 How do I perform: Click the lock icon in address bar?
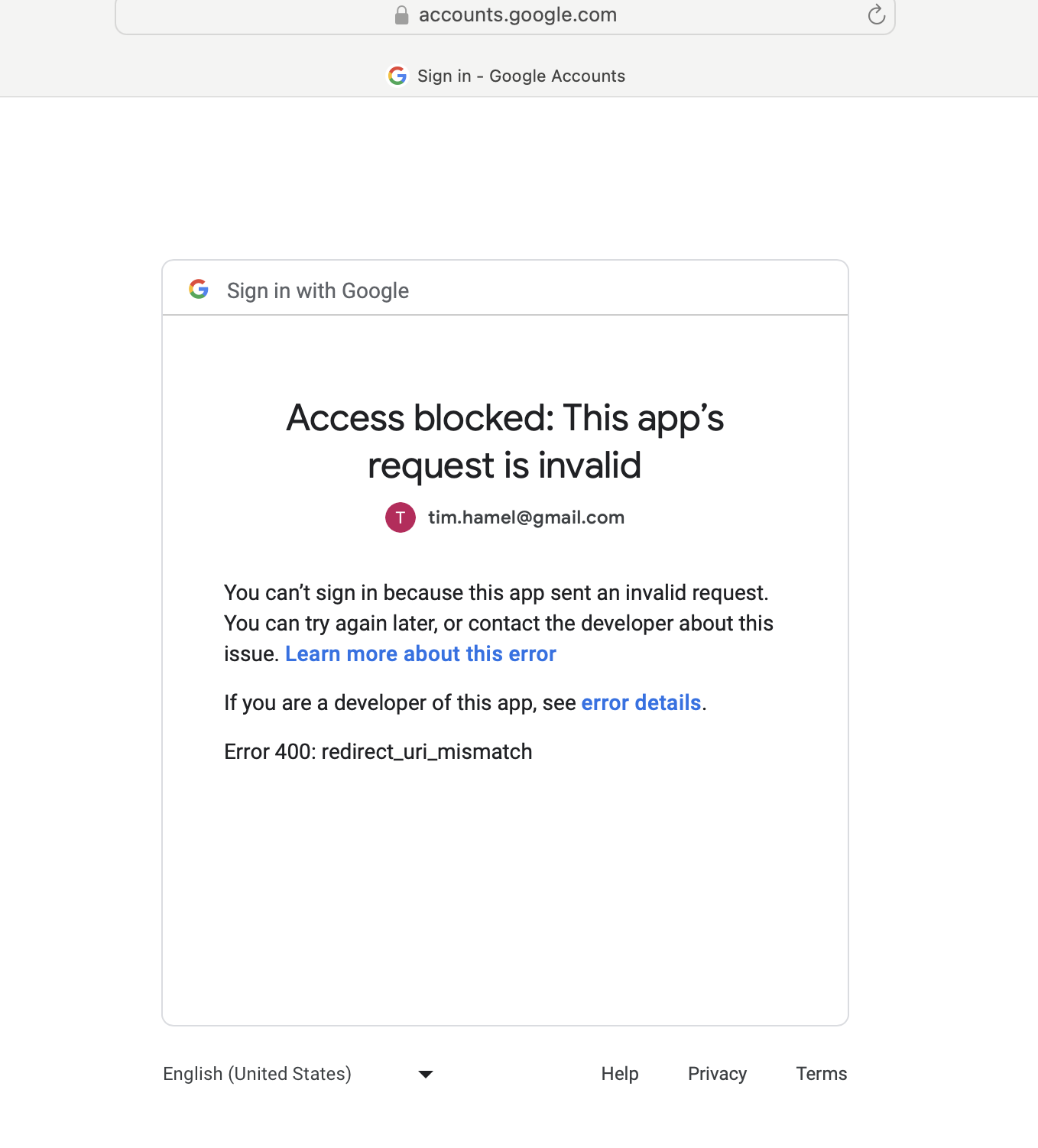tap(401, 15)
